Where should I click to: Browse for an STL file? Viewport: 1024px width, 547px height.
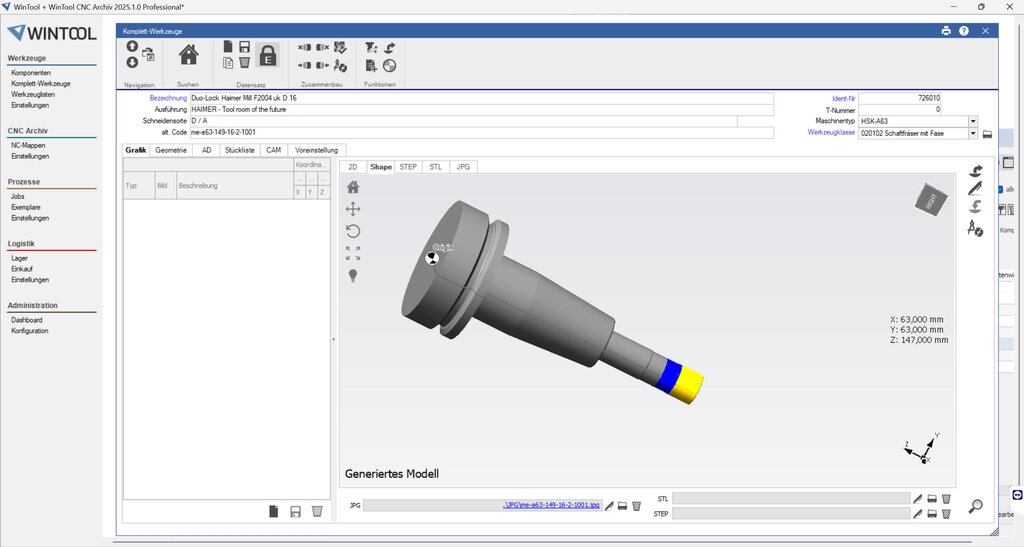tap(932, 499)
